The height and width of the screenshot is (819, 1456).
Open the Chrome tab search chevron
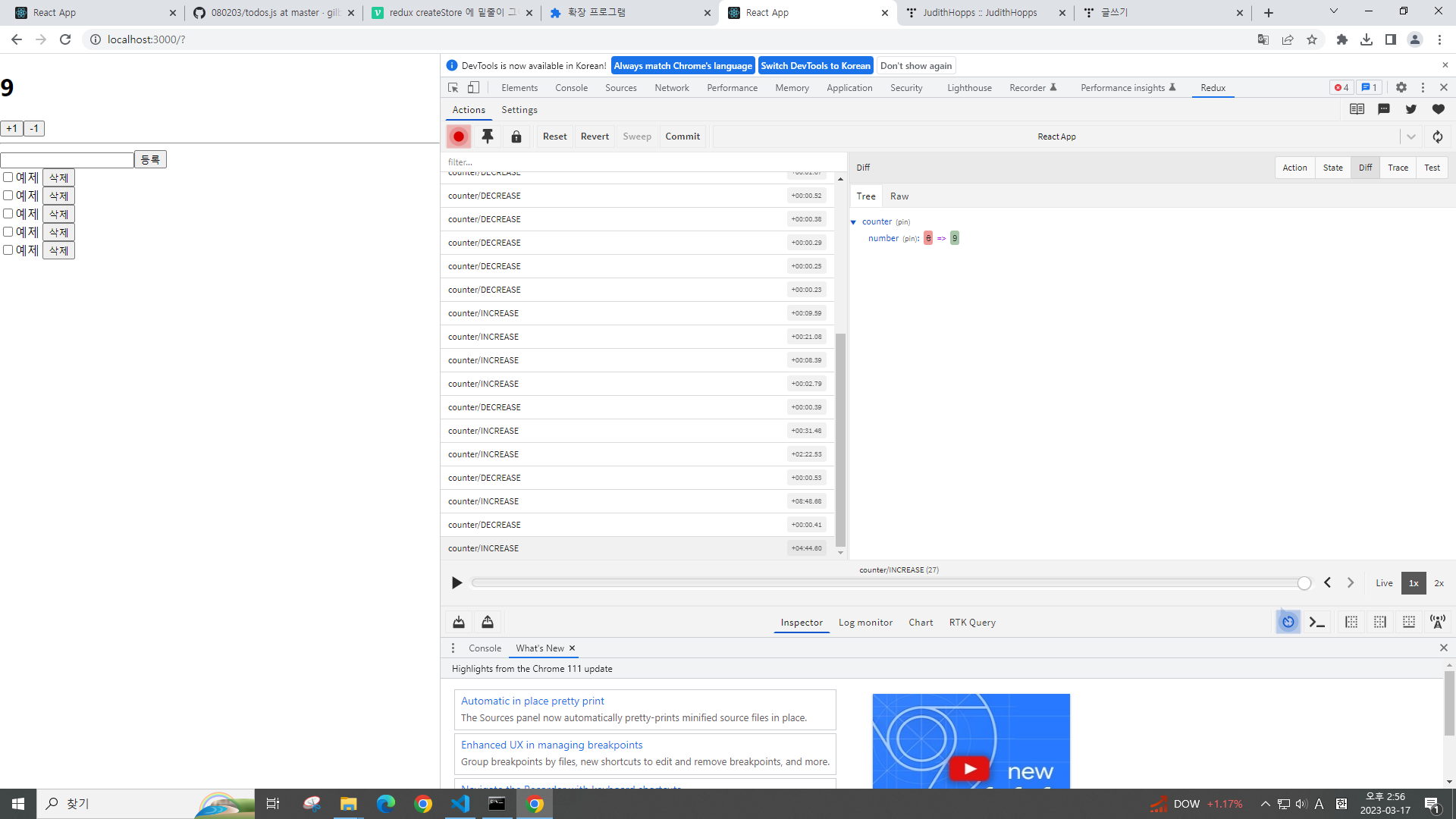point(1333,11)
